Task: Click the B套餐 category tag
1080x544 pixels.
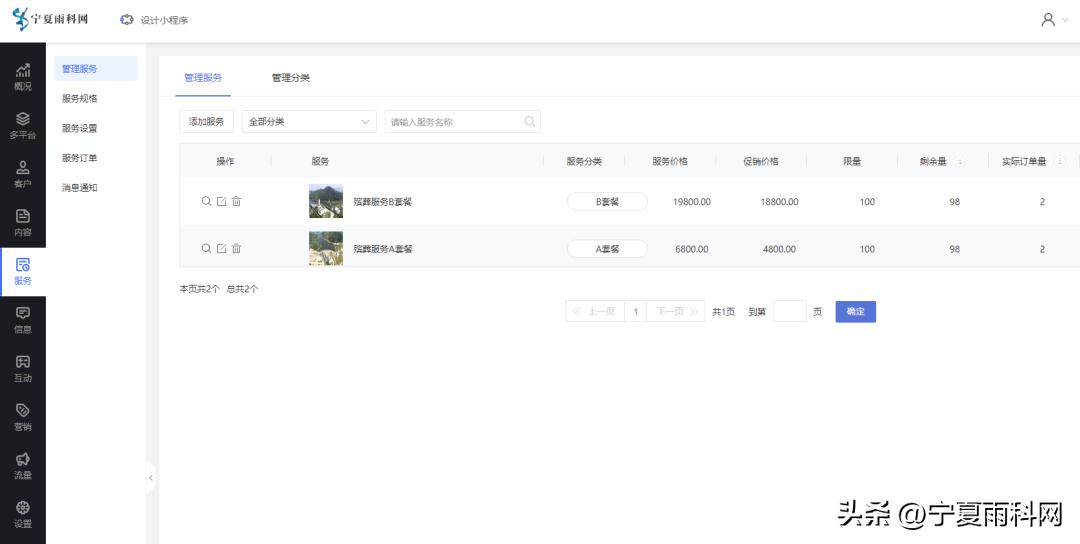Action: (607, 202)
